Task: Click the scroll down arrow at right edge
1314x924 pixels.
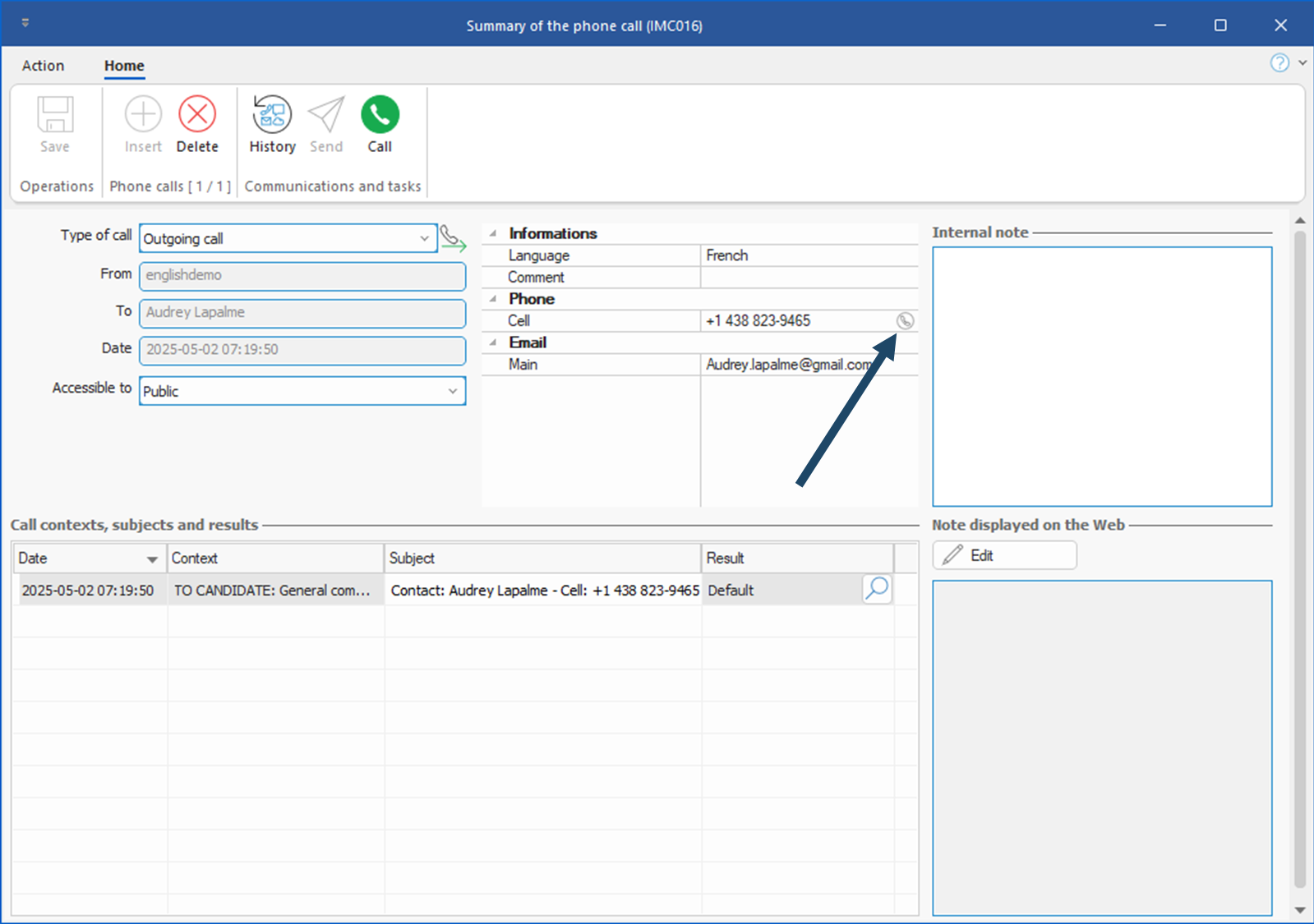Action: 1299,910
